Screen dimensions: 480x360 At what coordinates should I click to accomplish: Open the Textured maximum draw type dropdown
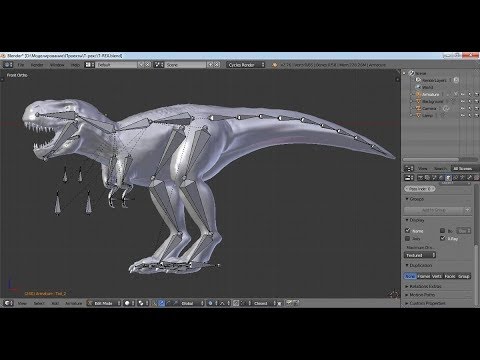pos(420,255)
